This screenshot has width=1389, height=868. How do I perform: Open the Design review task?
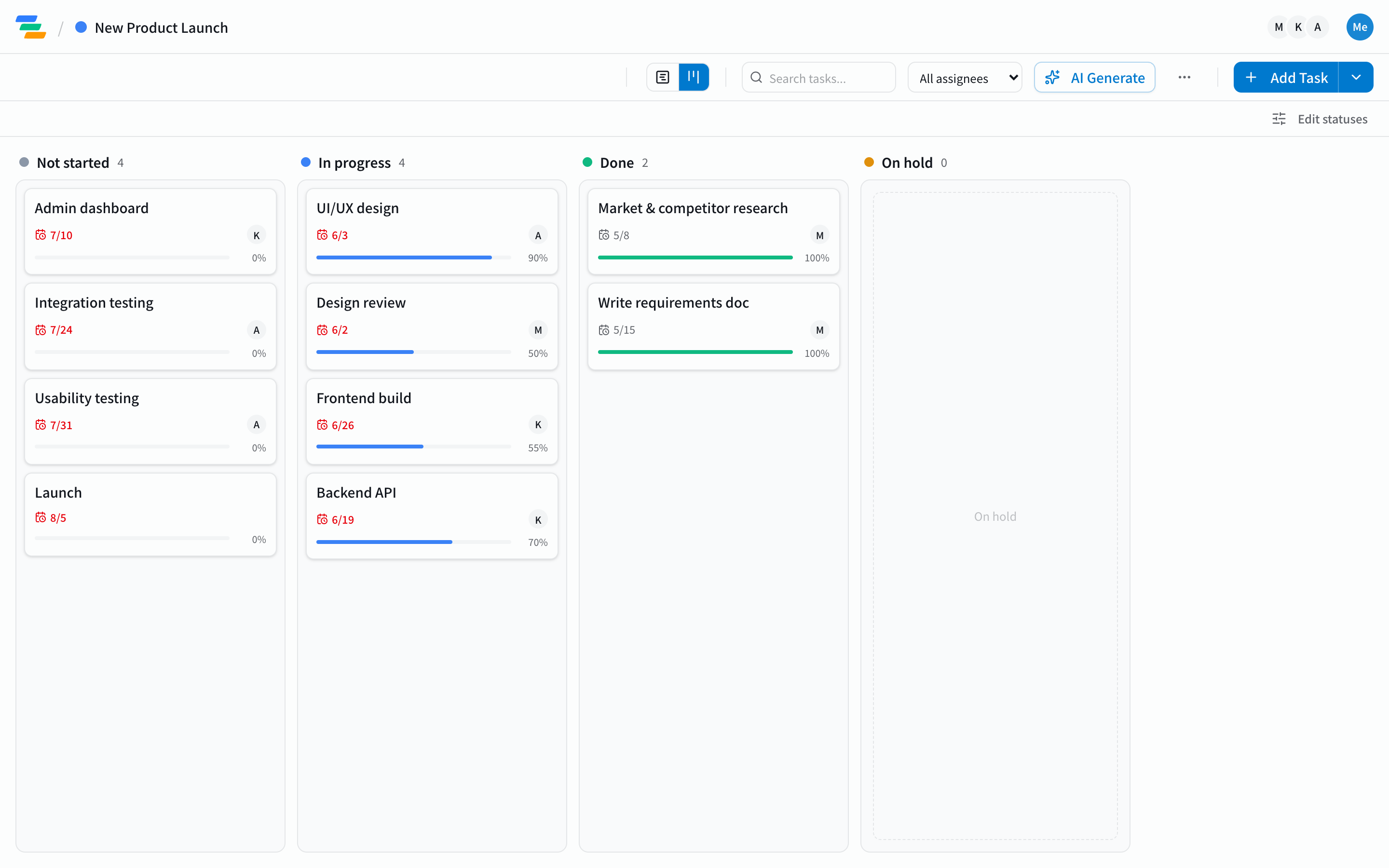pyautogui.click(x=432, y=326)
